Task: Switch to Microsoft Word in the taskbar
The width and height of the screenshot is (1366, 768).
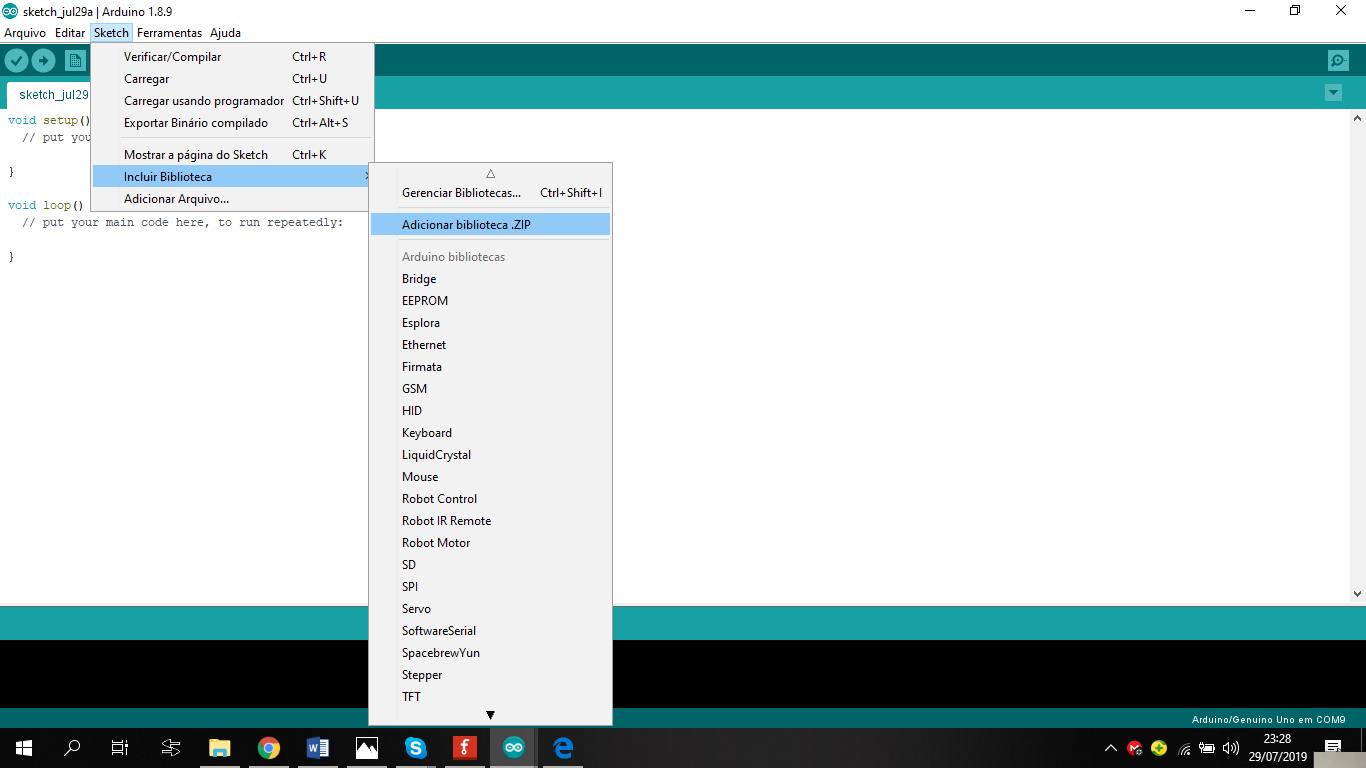Action: point(317,747)
